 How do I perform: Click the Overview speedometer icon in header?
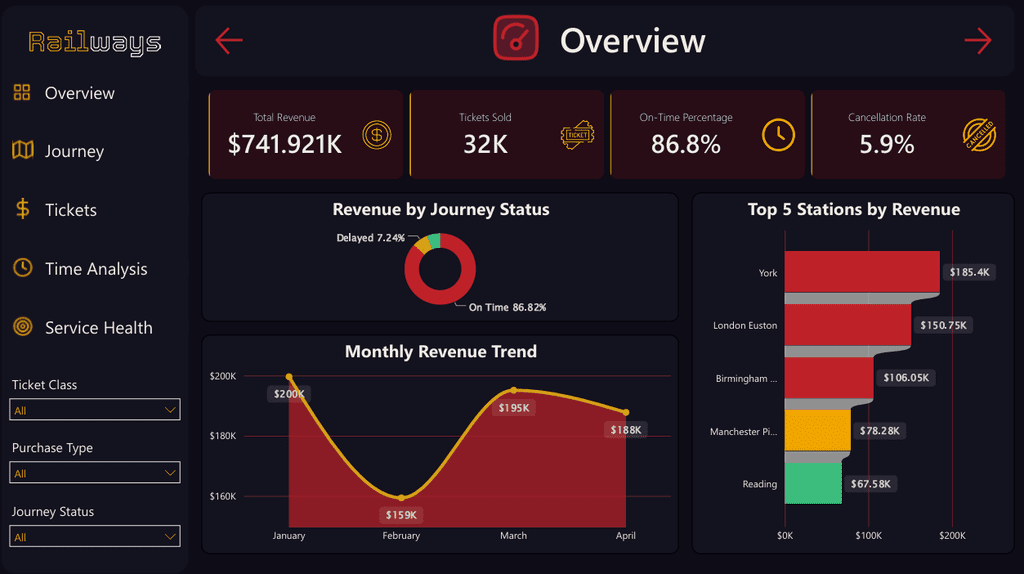click(516, 39)
